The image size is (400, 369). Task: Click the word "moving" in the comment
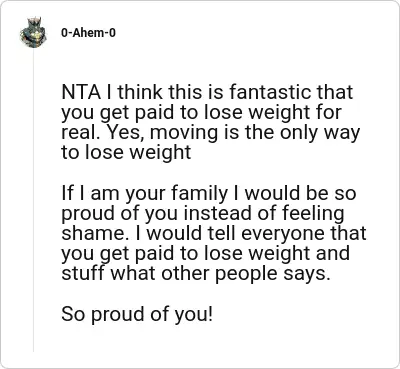click(185, 133)
